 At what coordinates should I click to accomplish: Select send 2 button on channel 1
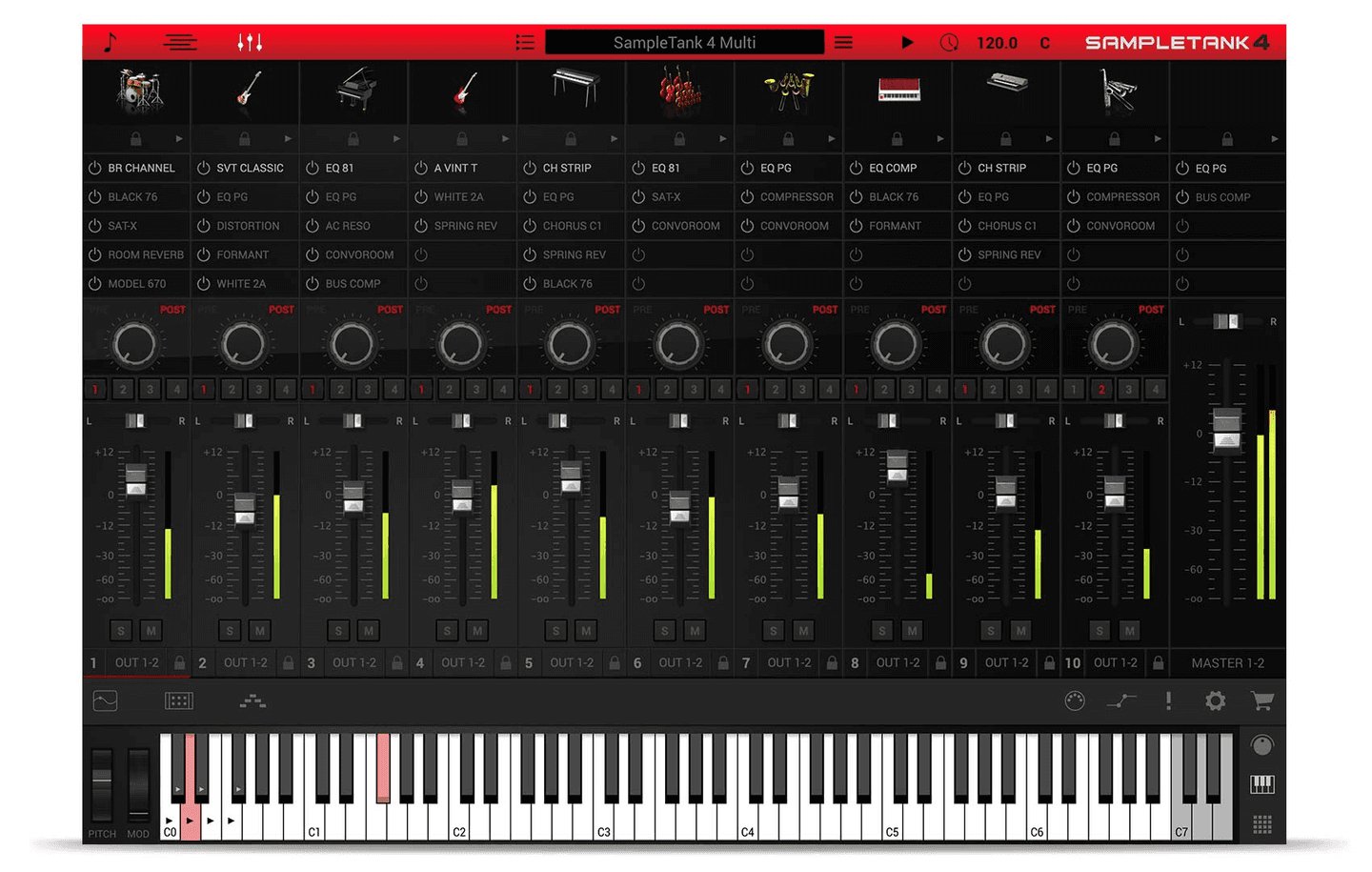(x=123, y=389)
